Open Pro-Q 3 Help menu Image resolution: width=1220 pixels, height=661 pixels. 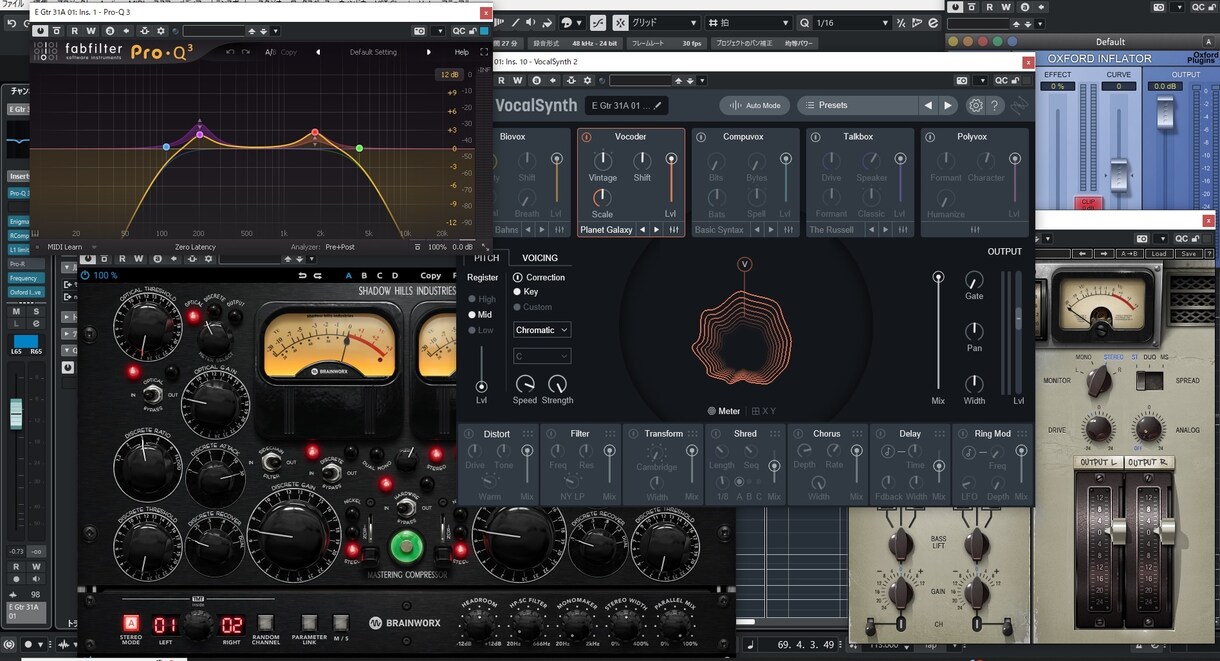pos(461,52)
